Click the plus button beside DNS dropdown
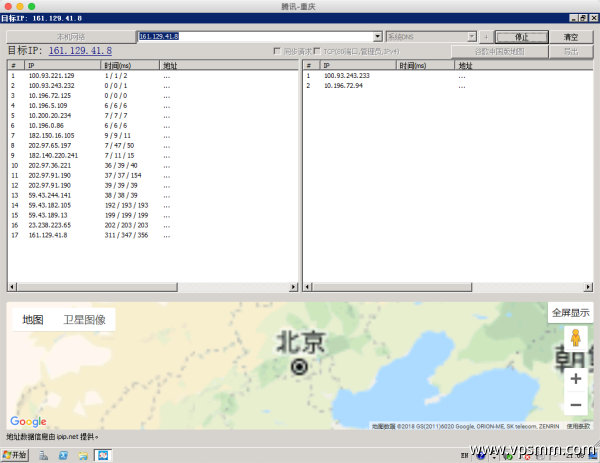 (486, 37)
